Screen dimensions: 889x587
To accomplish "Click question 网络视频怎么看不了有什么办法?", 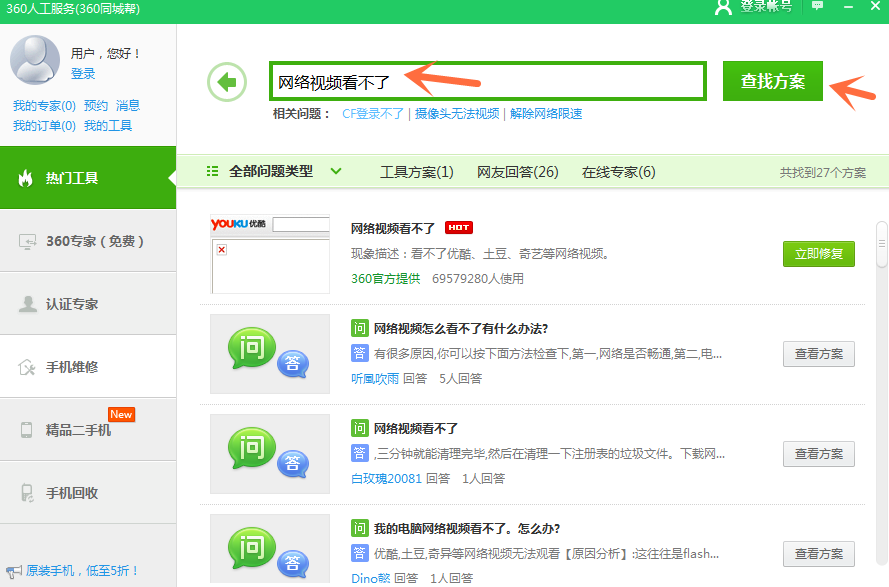I will tap(461, 328).
